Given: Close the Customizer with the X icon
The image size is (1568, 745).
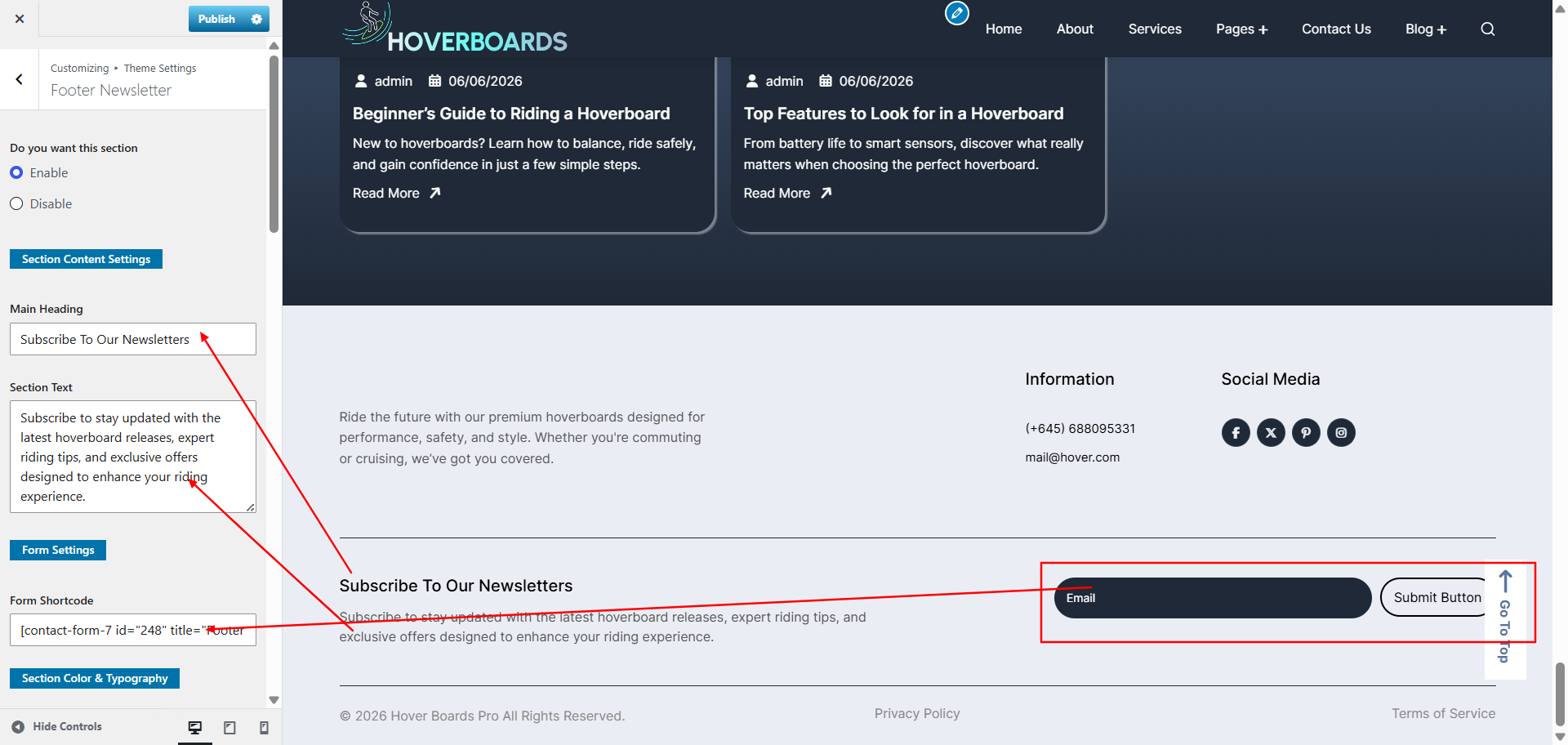Looking at the screenshot, I should 20,18.
